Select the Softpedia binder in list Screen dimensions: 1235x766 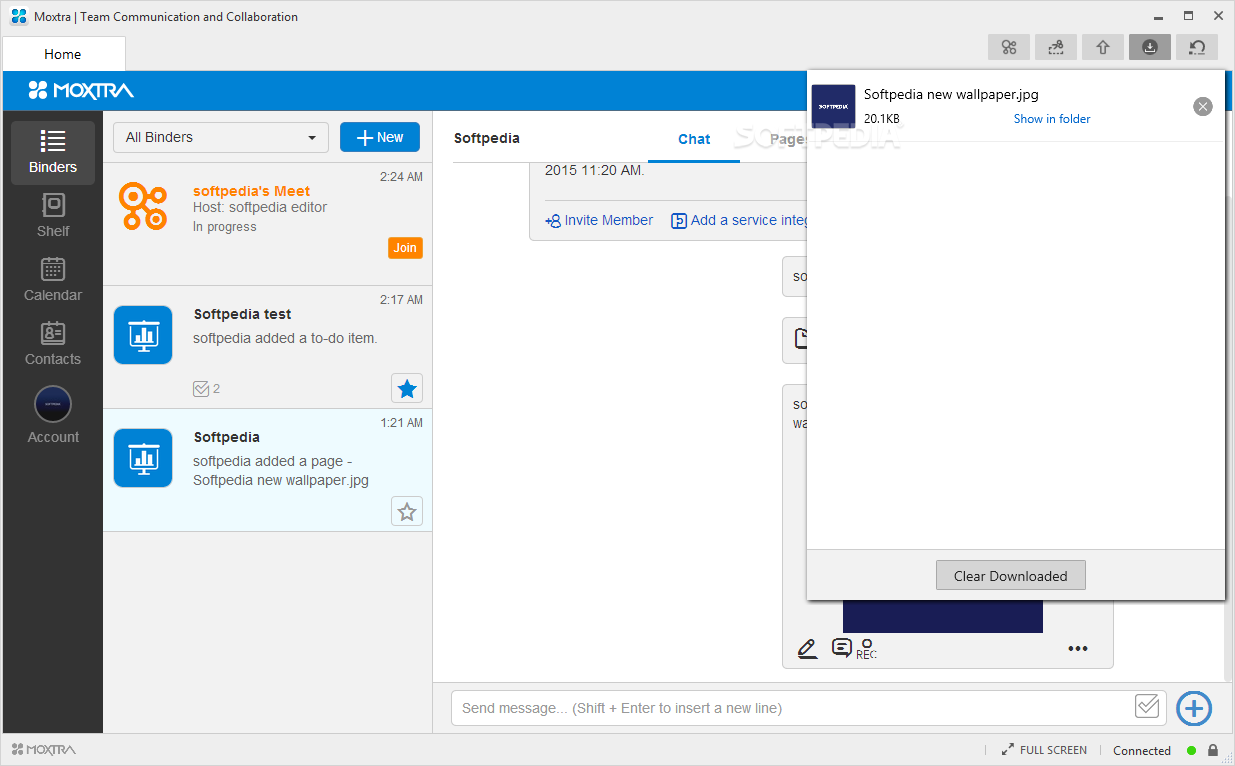[267, 470]
